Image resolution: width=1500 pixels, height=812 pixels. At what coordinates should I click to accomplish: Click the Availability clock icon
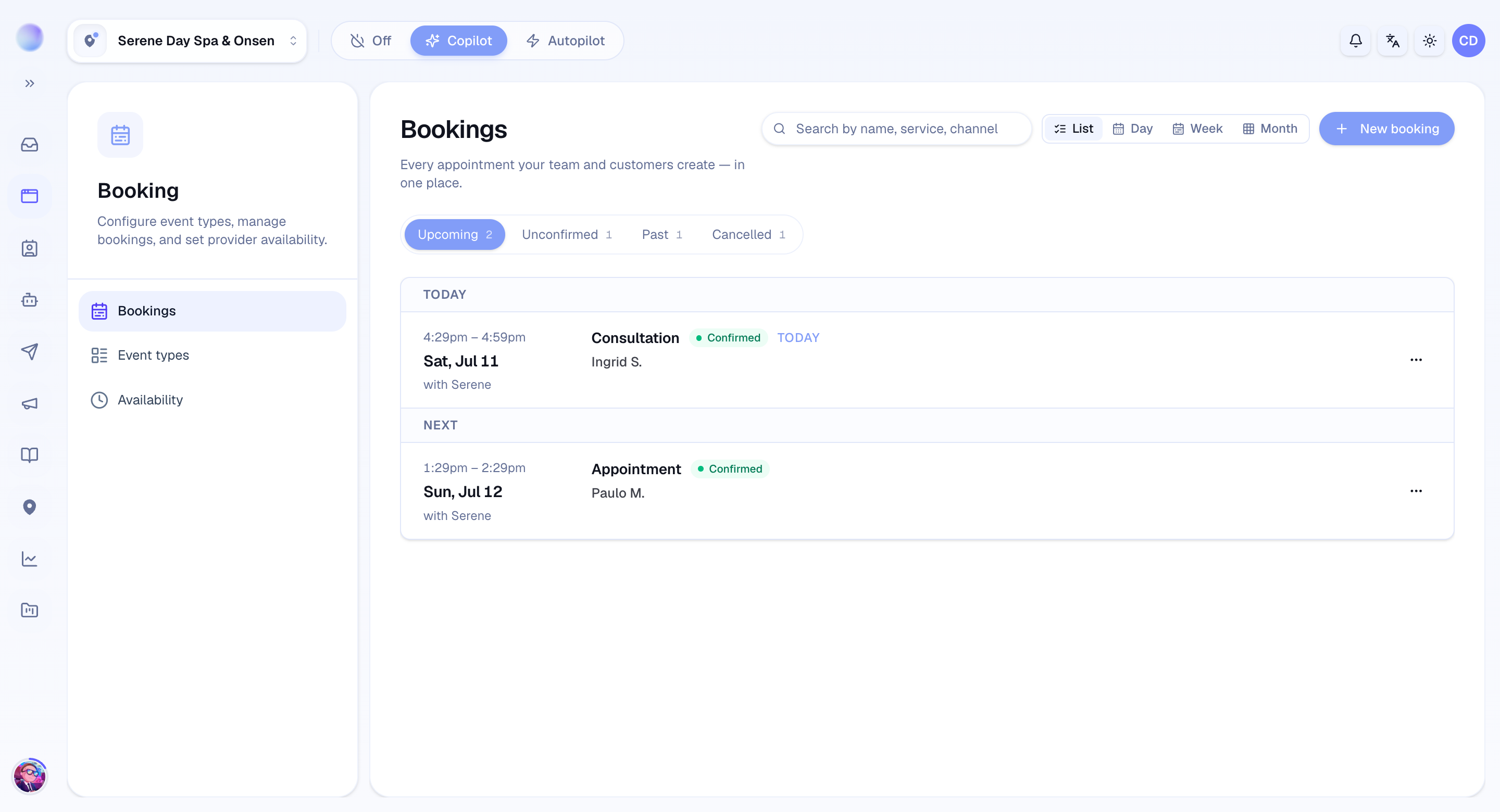tap(99, 400)
